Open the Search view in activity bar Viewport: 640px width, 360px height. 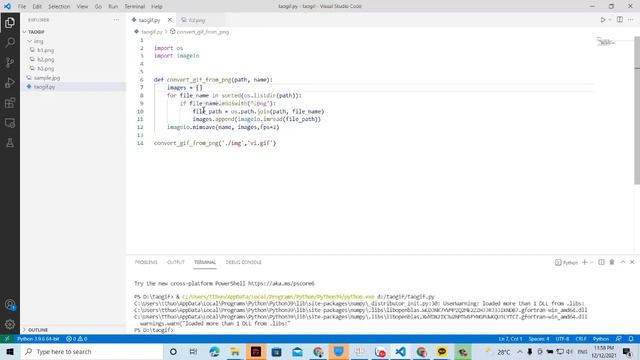point(10,42)
